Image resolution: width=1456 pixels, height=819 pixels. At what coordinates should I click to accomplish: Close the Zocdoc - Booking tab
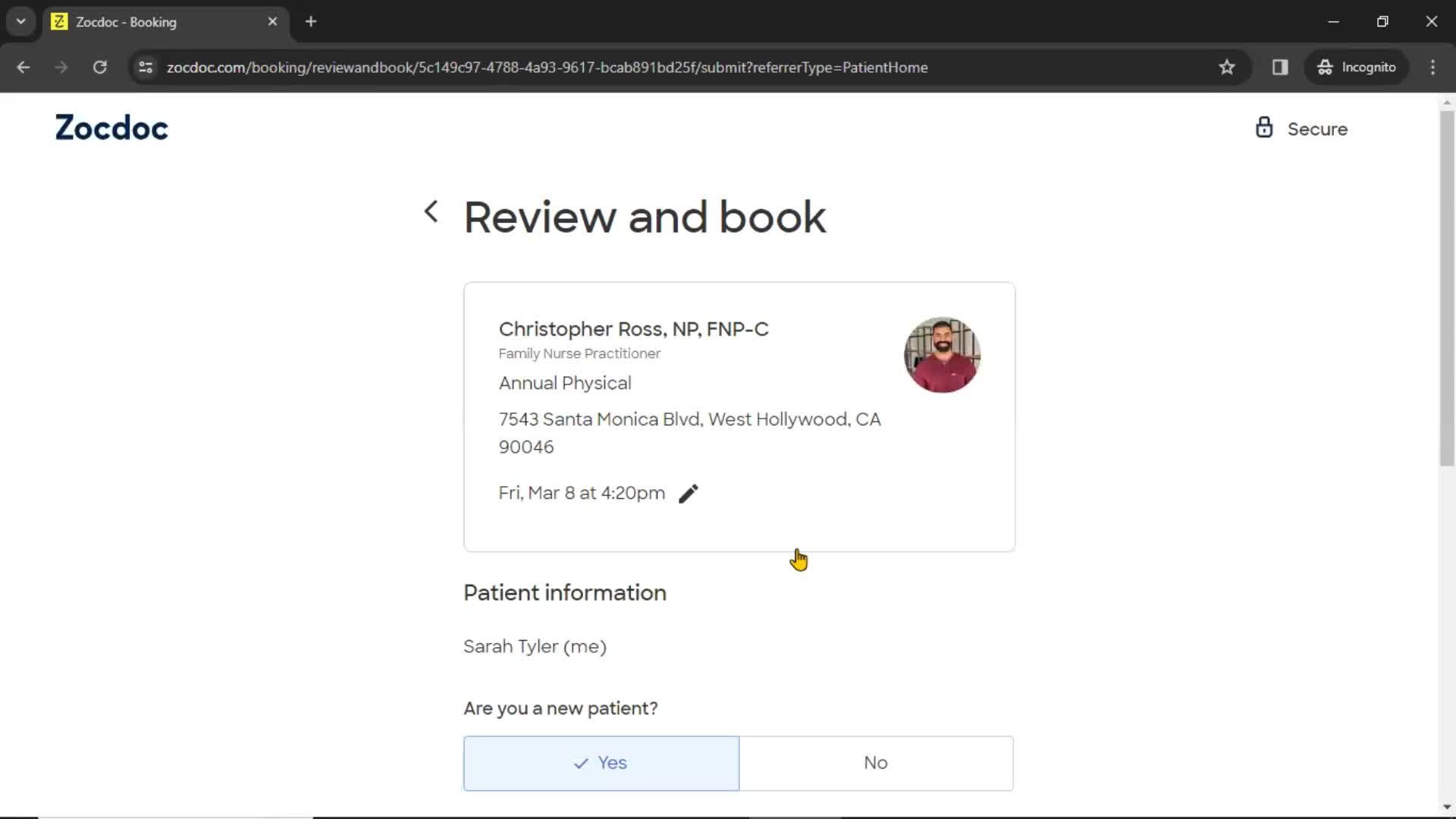[x=272, y=22]
